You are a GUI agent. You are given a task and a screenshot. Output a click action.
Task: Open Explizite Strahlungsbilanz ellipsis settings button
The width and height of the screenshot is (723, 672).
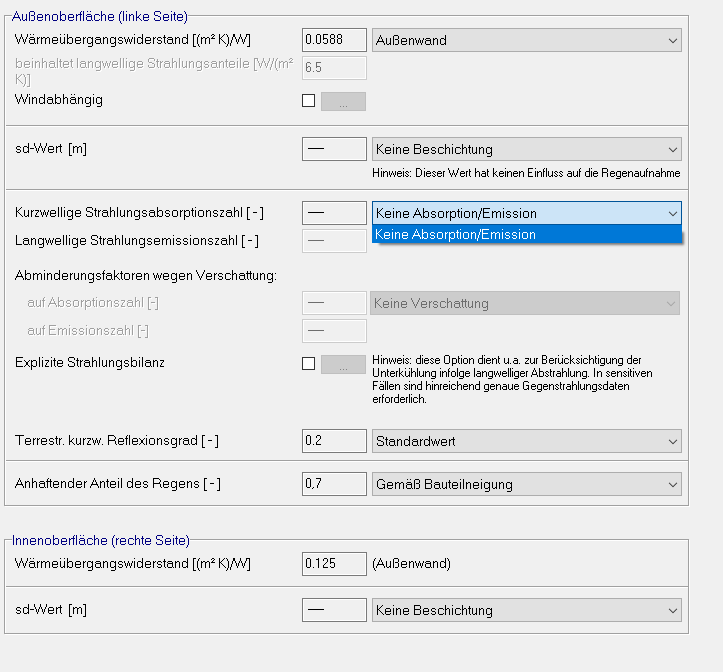pos(343,364)
